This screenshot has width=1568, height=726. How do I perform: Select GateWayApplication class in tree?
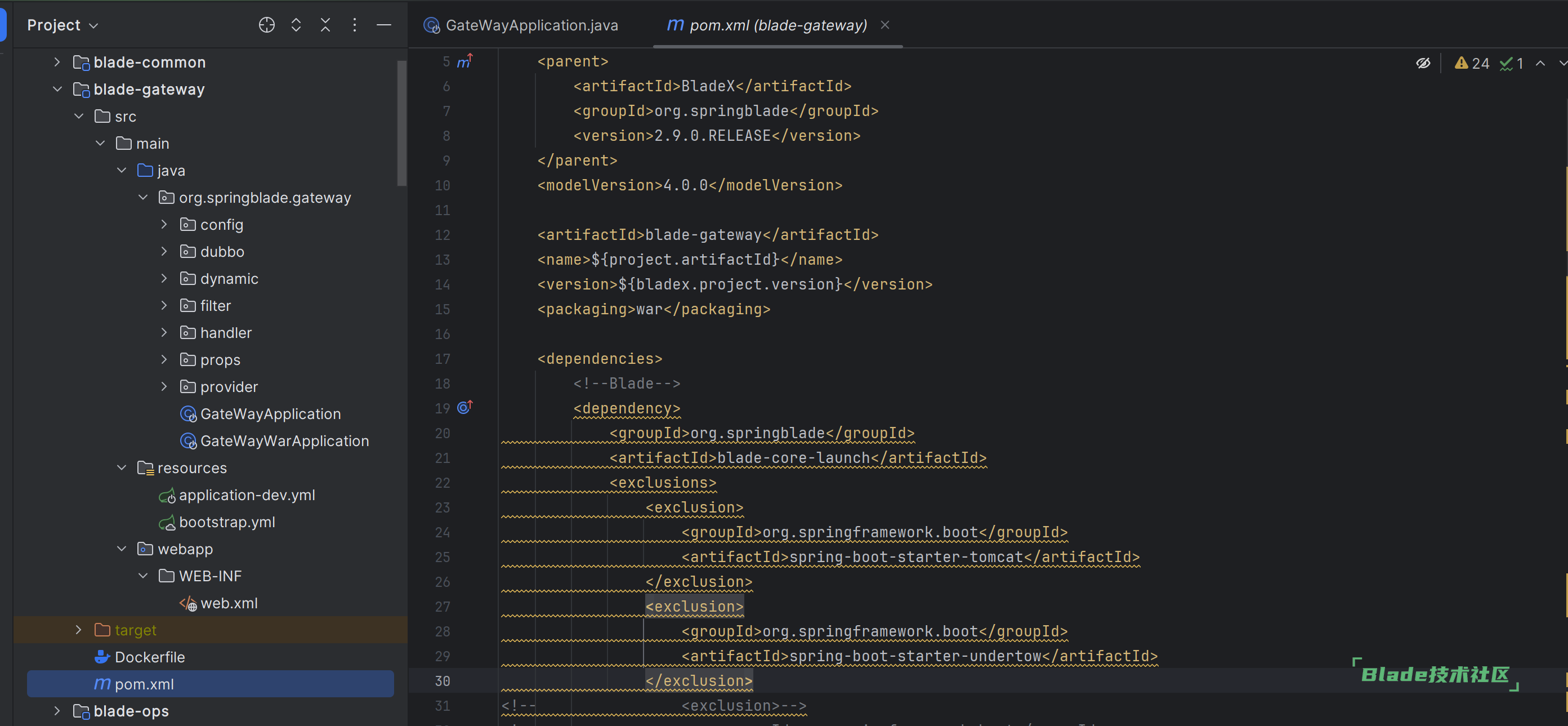pyautogui.click(x=270, y=413)
